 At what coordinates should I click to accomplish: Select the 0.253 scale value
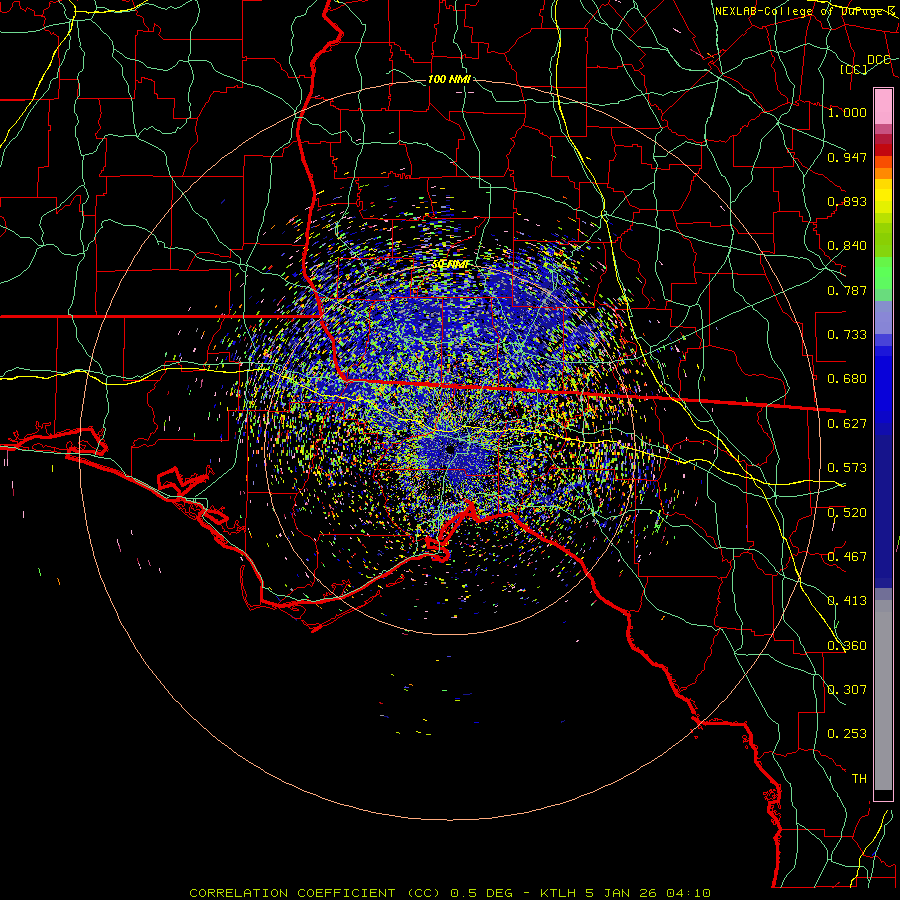click(847, 734)
